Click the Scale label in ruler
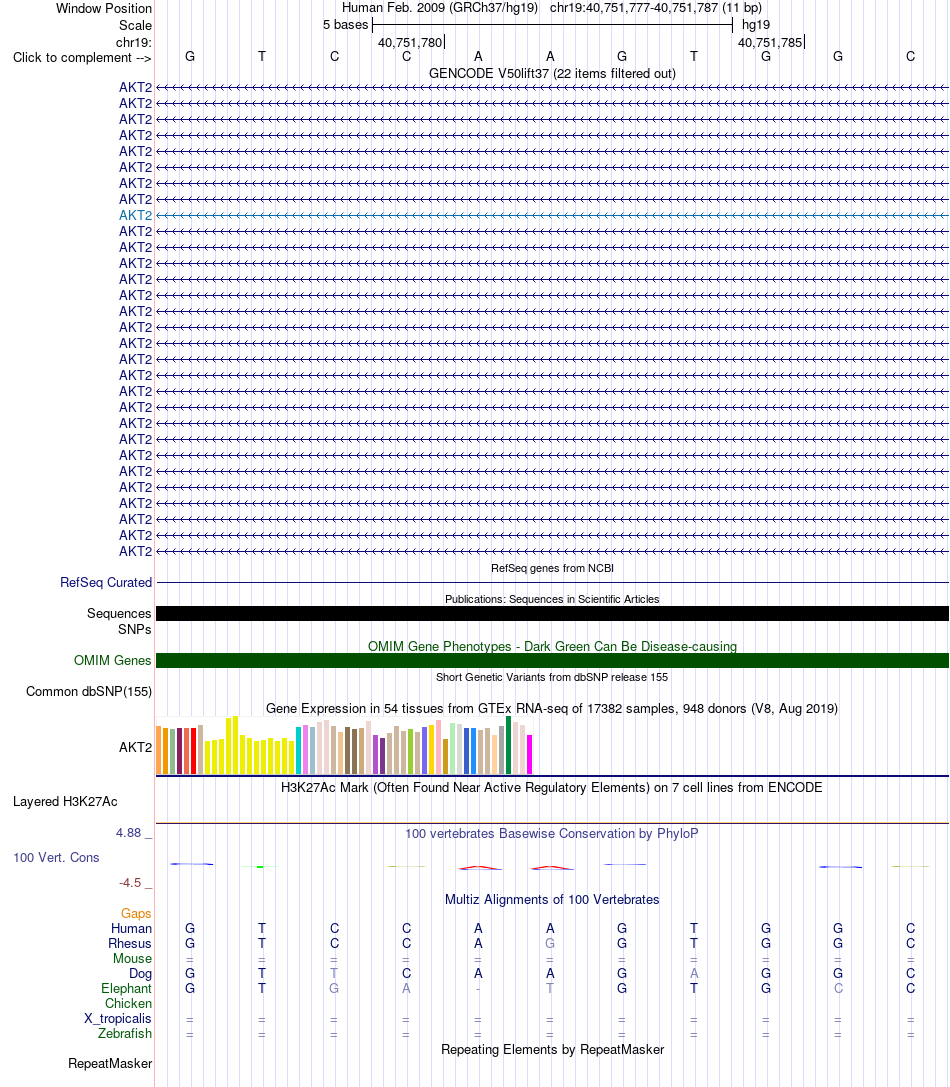Viewport: 950px width, 1087px height. [x=135, y=26]
